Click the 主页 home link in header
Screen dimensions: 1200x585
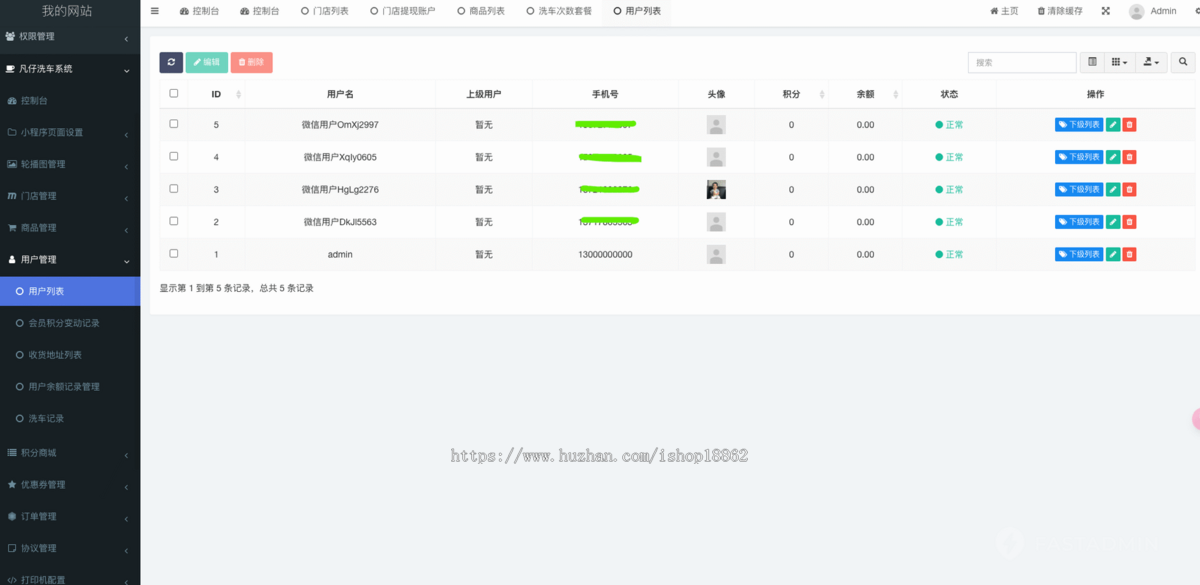[x=1004, y=11]
